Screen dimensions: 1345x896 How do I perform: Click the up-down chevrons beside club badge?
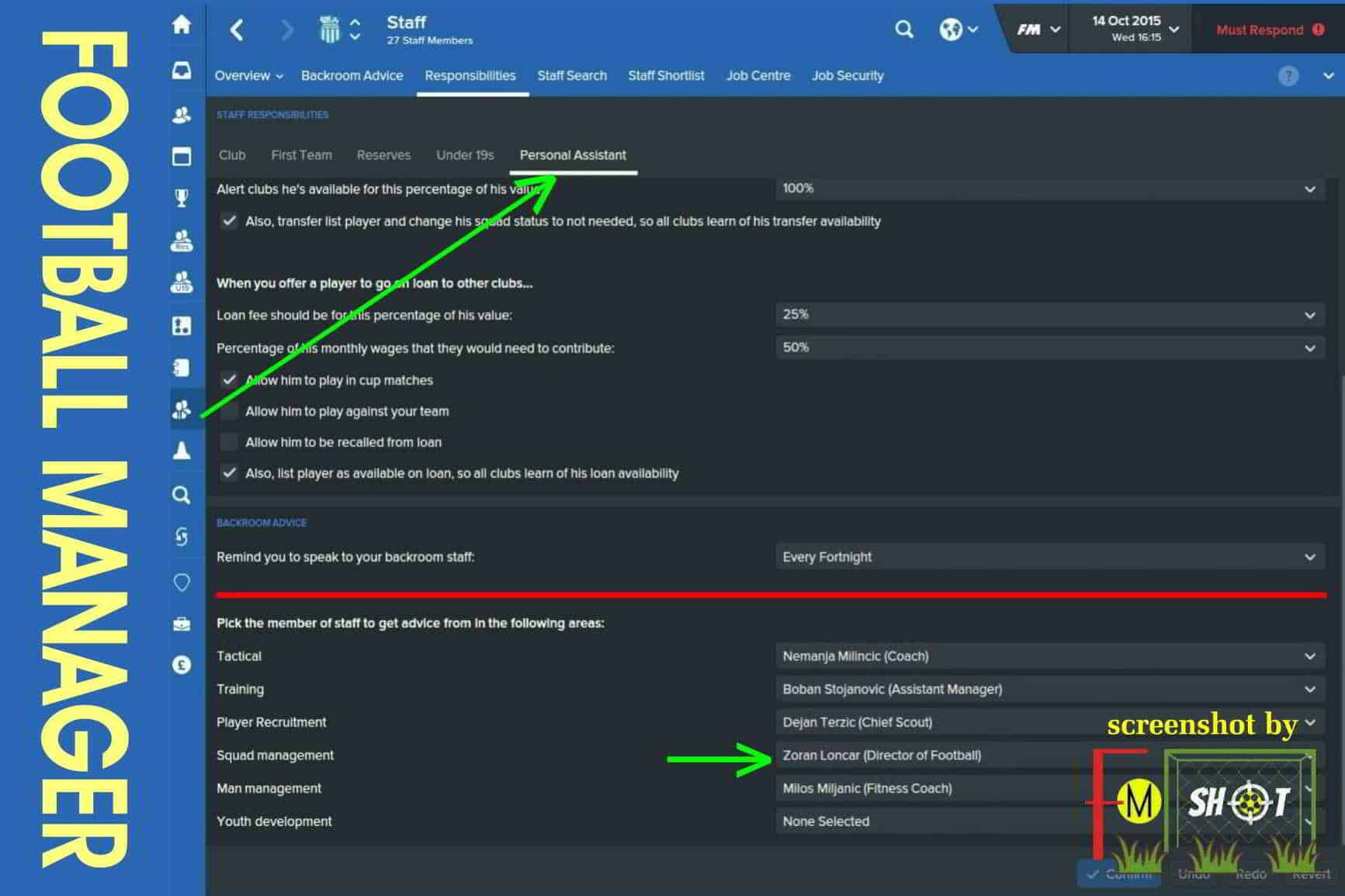(x=355, y=29)
